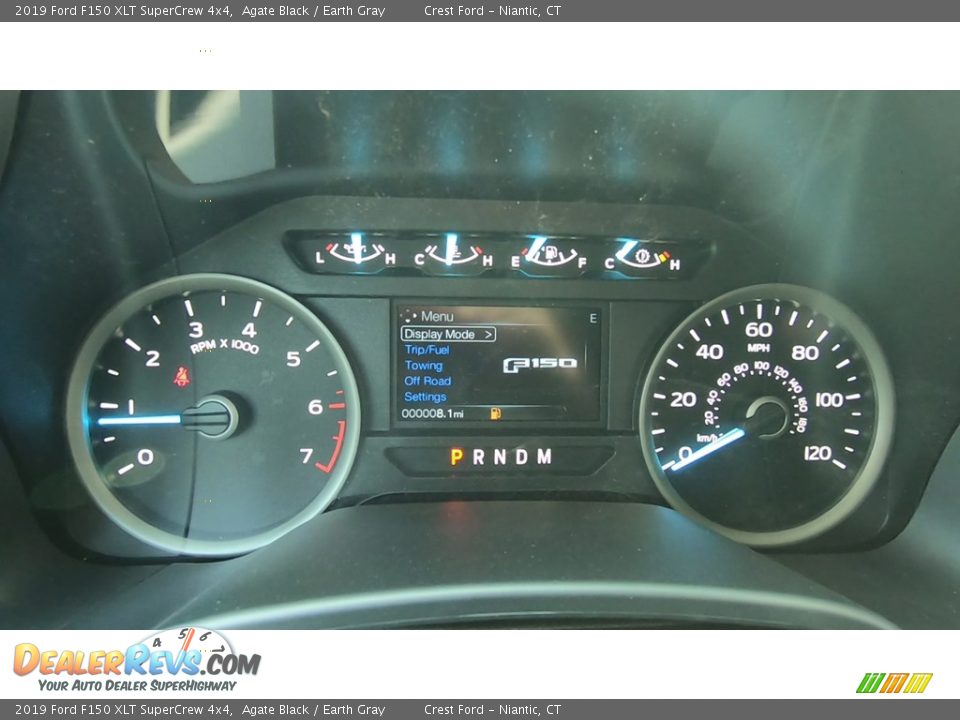The height and width of the screenshot is (720, 960).
Task: Click the Crest Ford dealer name at top
Action: [x=492, y=11]
